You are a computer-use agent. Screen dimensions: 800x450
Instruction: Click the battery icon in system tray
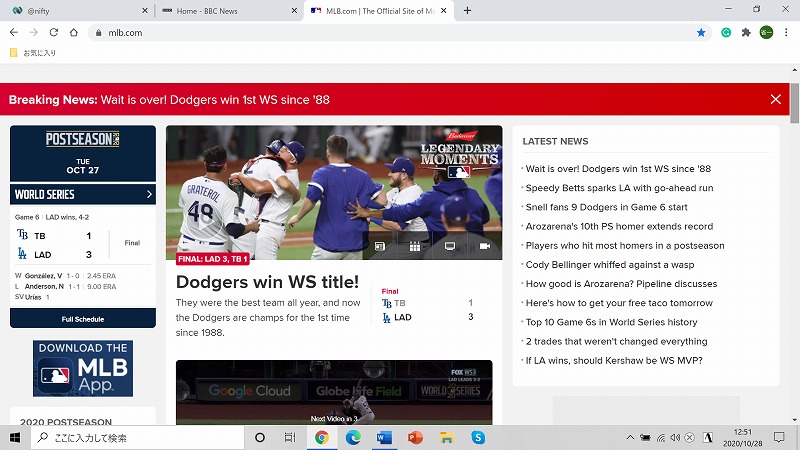click(x=645, y=437)
